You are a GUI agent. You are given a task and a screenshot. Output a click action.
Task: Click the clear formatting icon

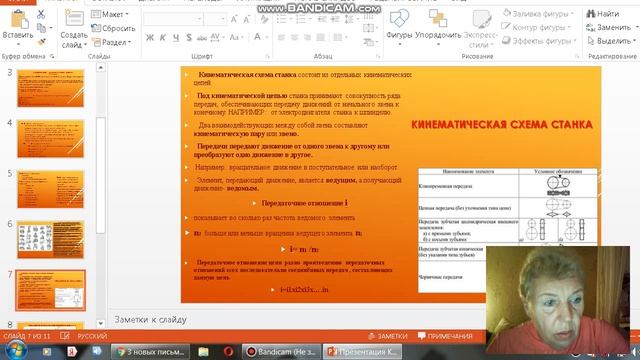point(264,19)
